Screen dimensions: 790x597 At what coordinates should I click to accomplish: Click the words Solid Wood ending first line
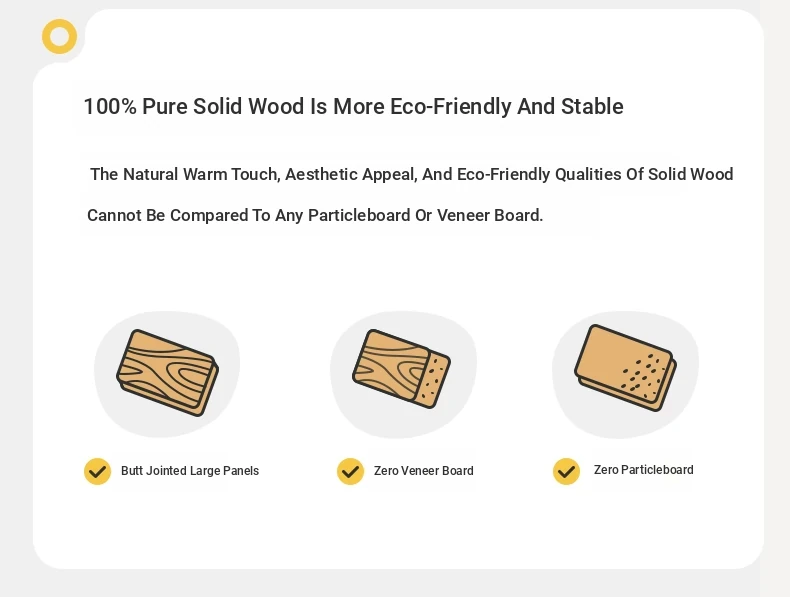click(x=690, y=174)
